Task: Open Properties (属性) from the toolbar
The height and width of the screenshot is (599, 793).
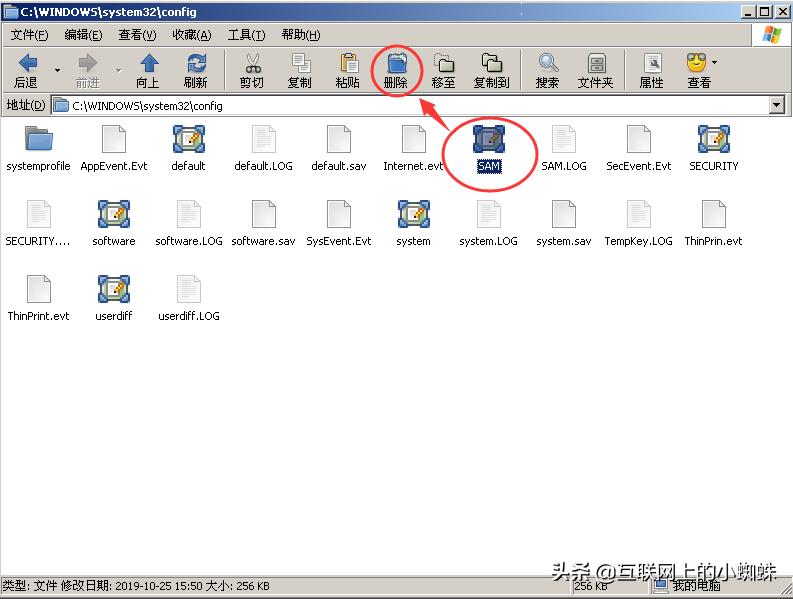Action: tap(652, 71)
